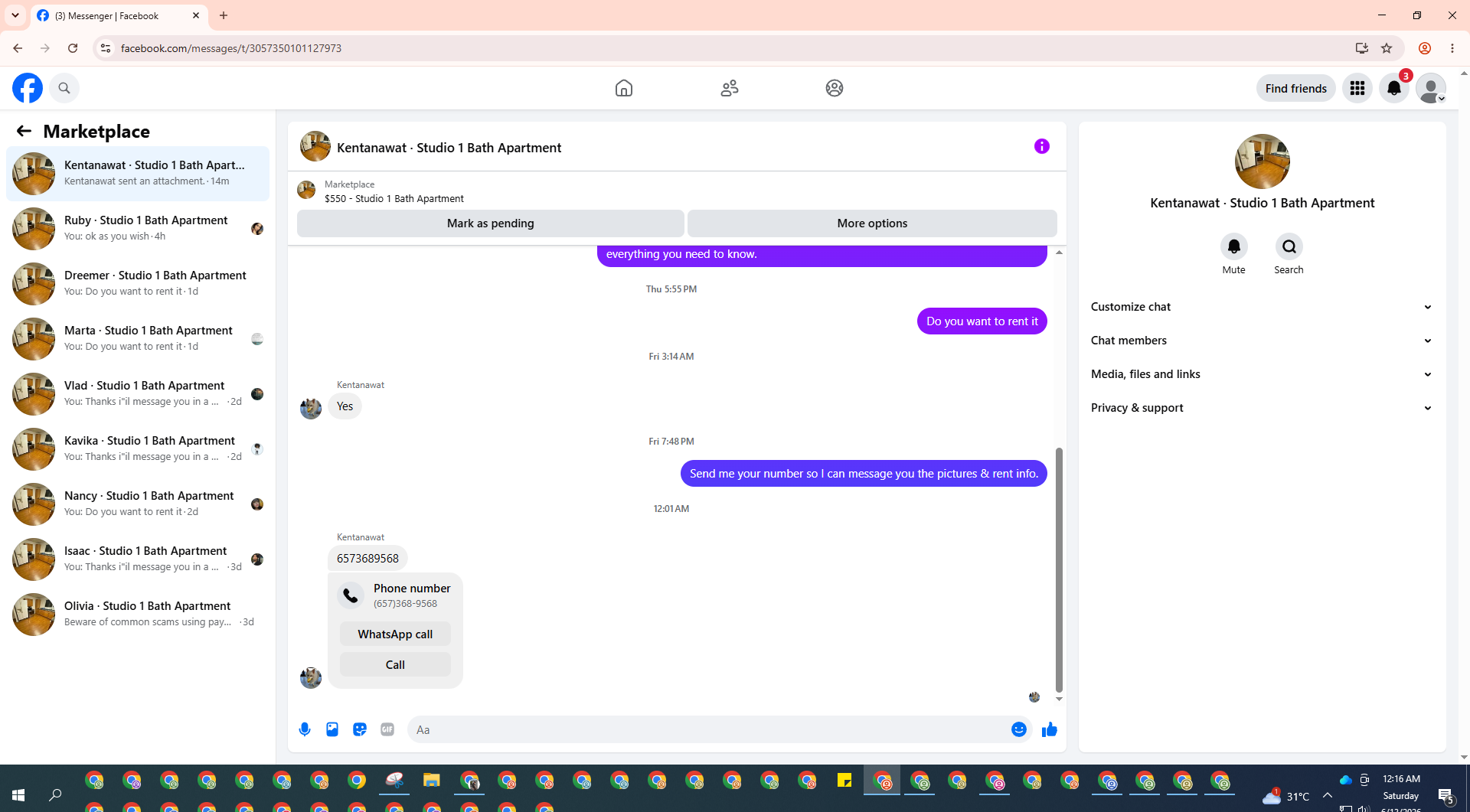Mute the conversation using bell icon
Image resolution: width=1470 pixels, height=812 pixels.
[1234, 246]
